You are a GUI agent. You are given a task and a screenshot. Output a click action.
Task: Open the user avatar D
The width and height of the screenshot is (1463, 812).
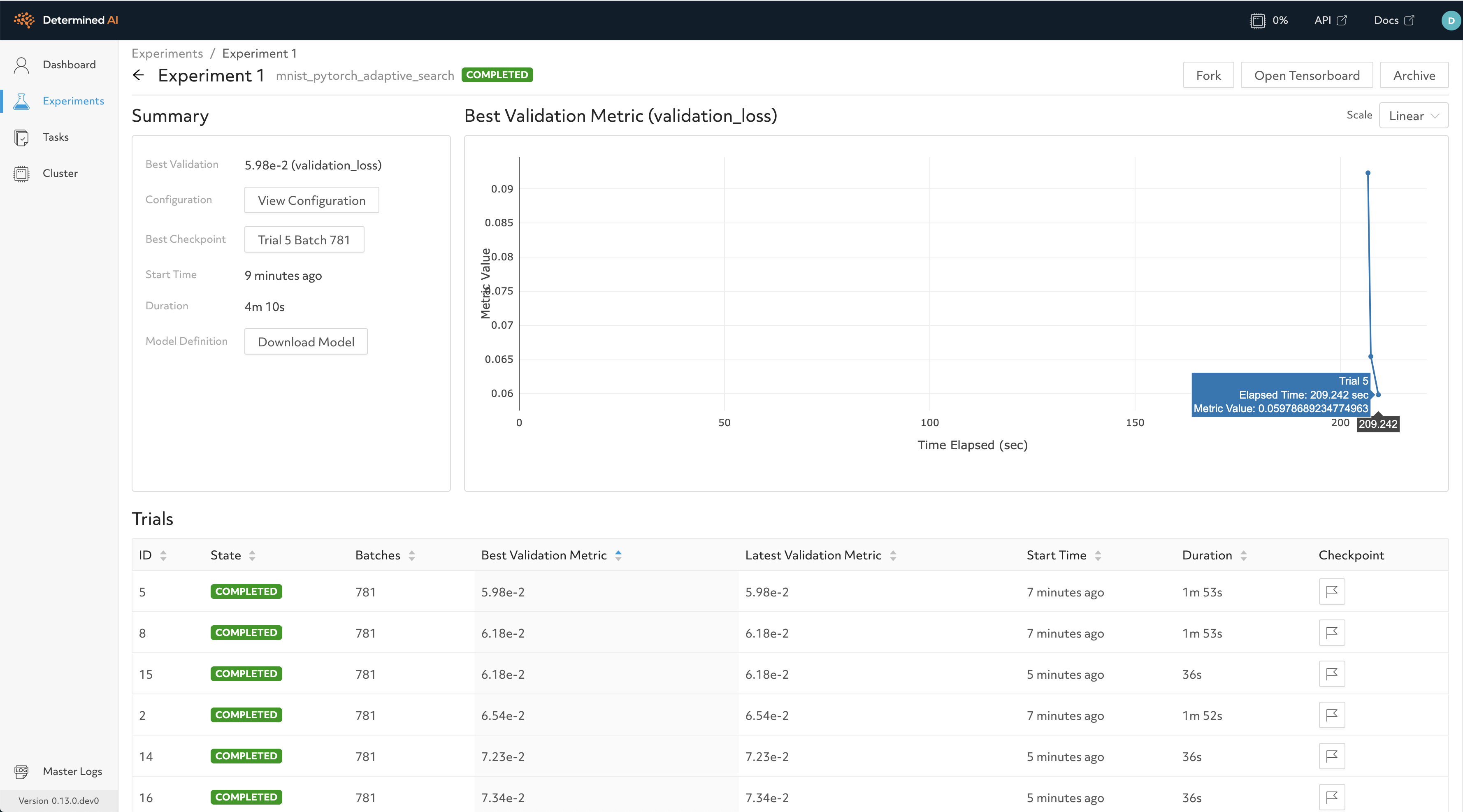1451,21
